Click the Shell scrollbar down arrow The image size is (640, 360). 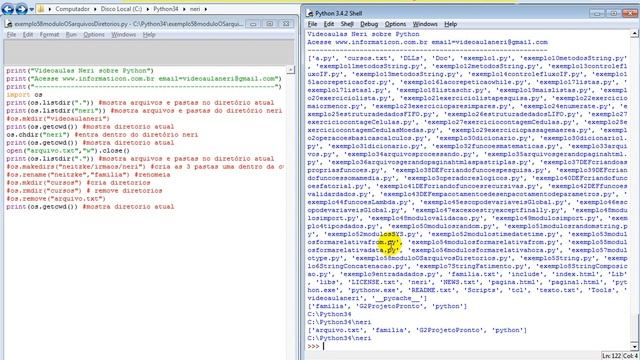pos(635,347)
